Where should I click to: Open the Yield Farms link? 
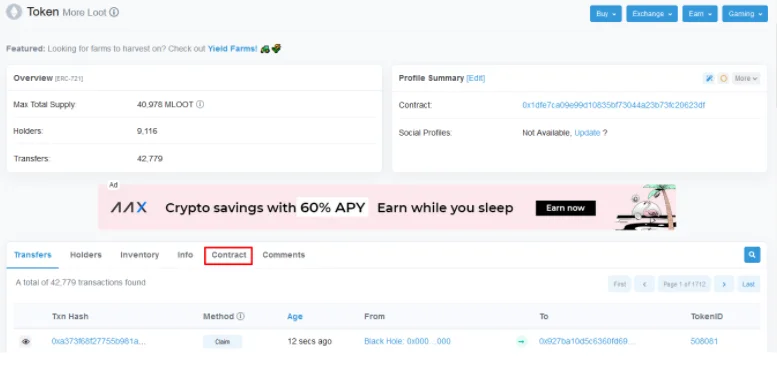(232, 49)
